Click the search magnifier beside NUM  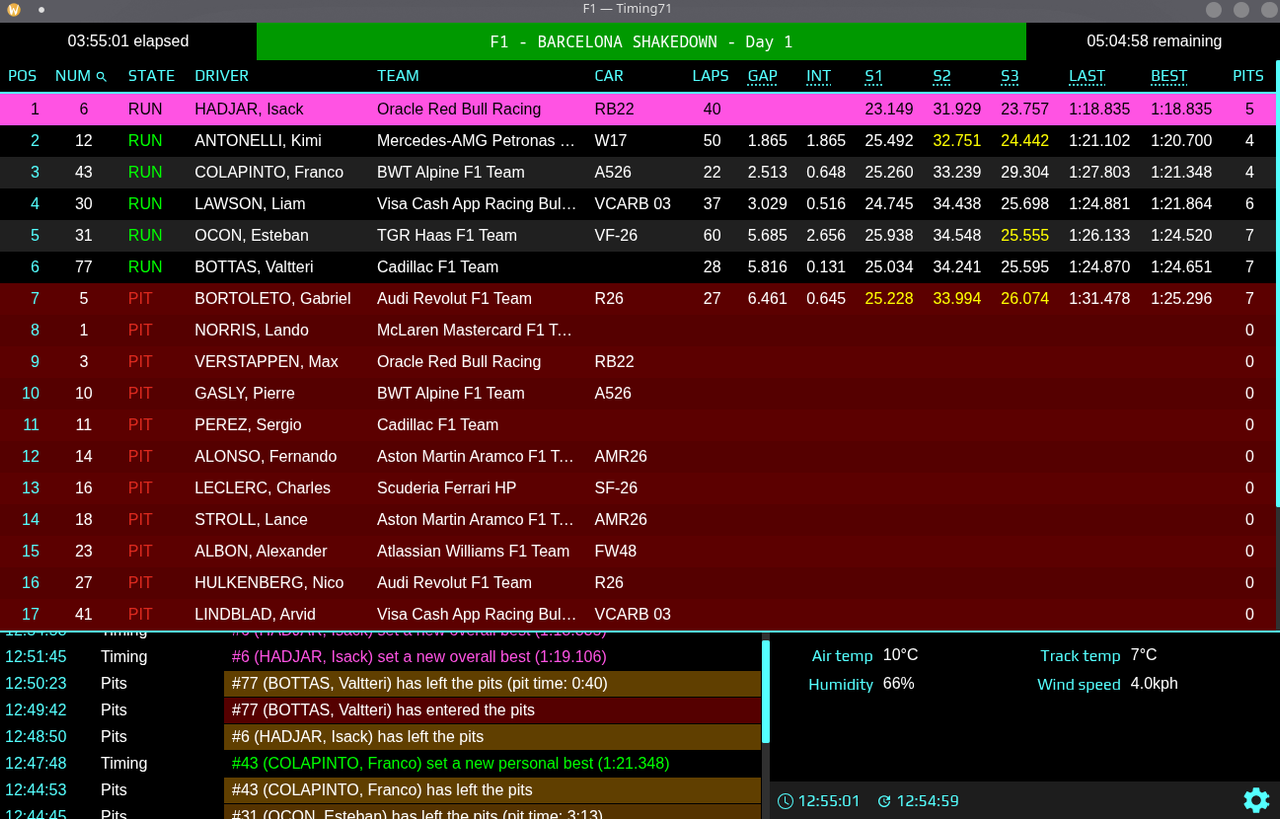pyautogui.click(x=101, y=76)
